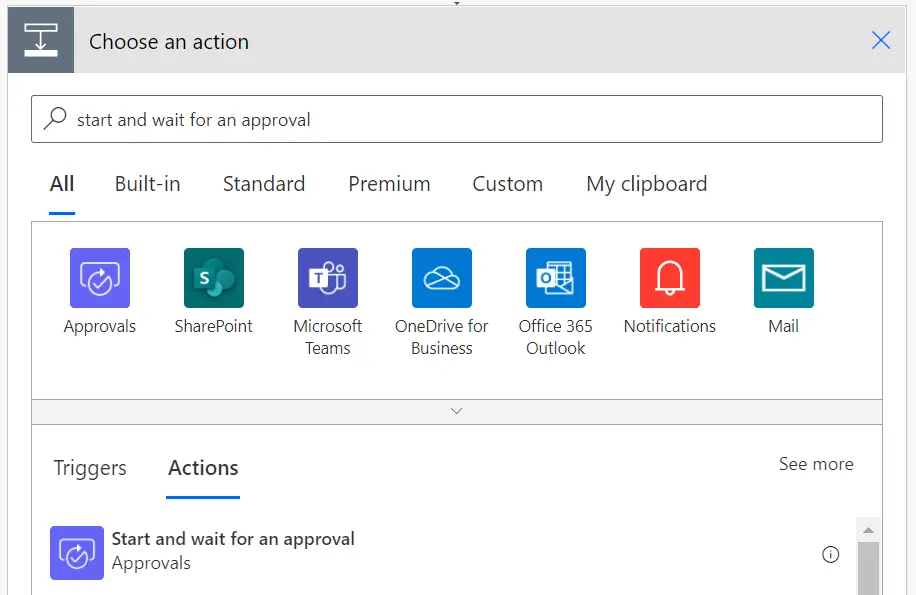Collapse the connectors panel with the chevron
Viewport: 916px width, 595px height.
(457, 411)
